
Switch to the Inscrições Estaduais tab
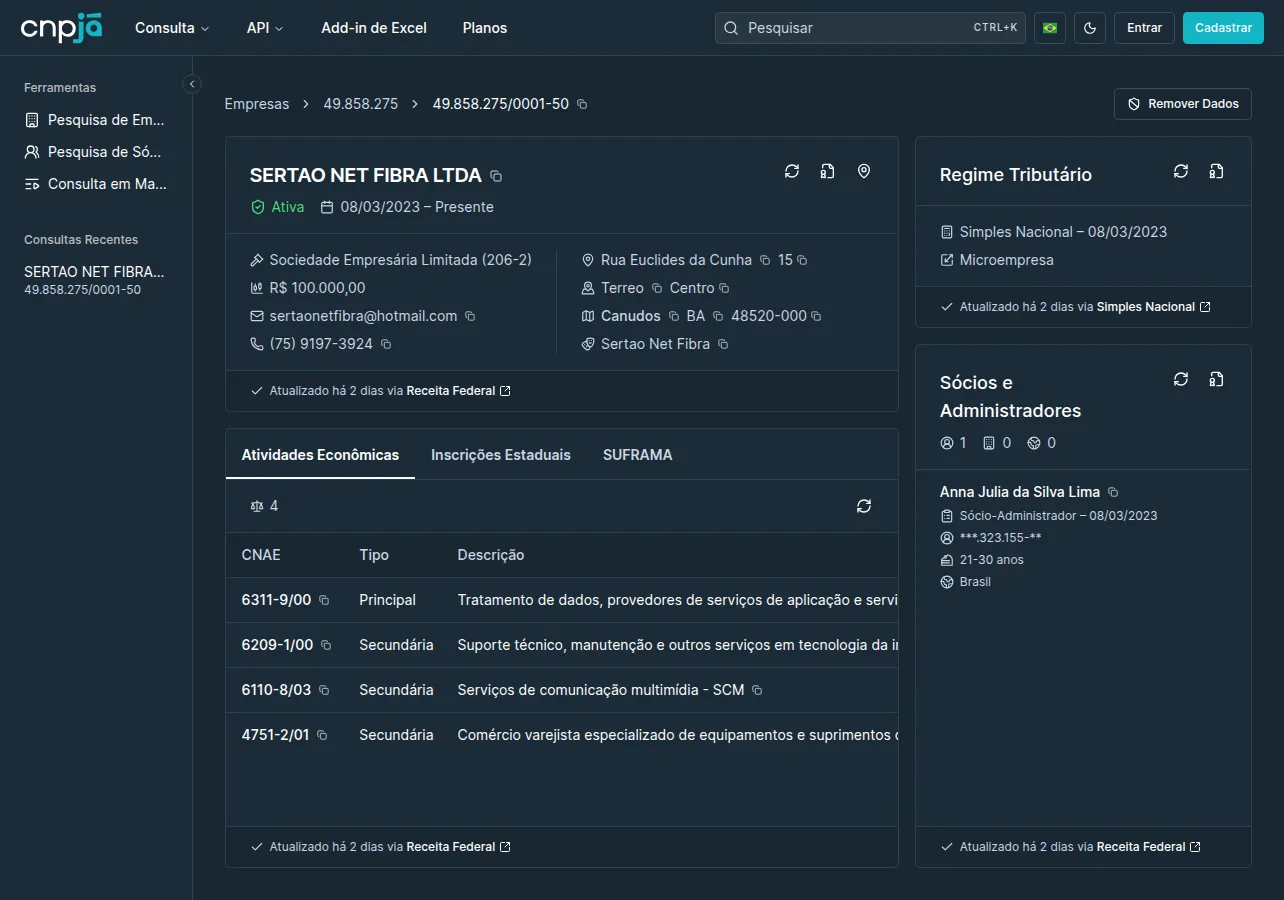pyautogui.click(x=501, y=455)
